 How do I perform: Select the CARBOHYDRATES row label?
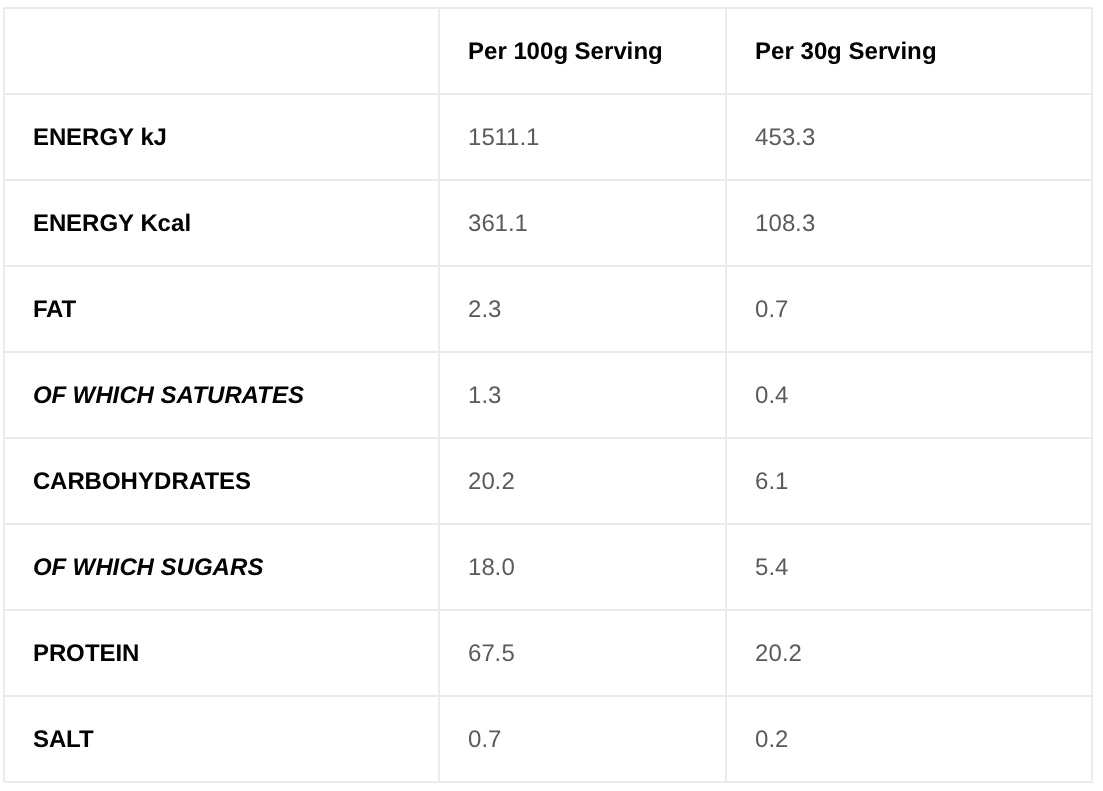coord(141,481)
